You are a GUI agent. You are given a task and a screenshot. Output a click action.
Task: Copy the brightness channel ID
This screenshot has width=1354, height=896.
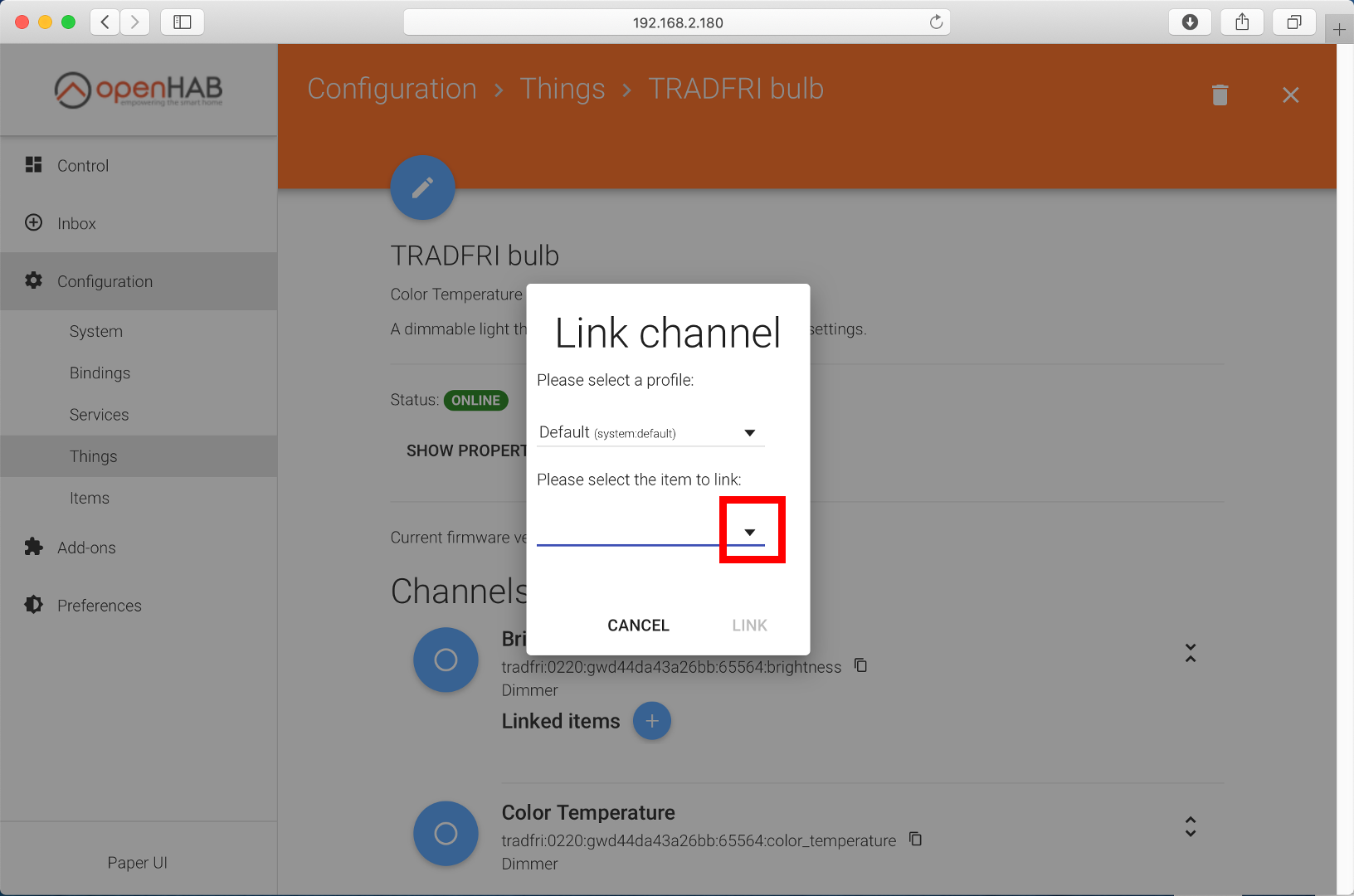[x=861, y=665]
